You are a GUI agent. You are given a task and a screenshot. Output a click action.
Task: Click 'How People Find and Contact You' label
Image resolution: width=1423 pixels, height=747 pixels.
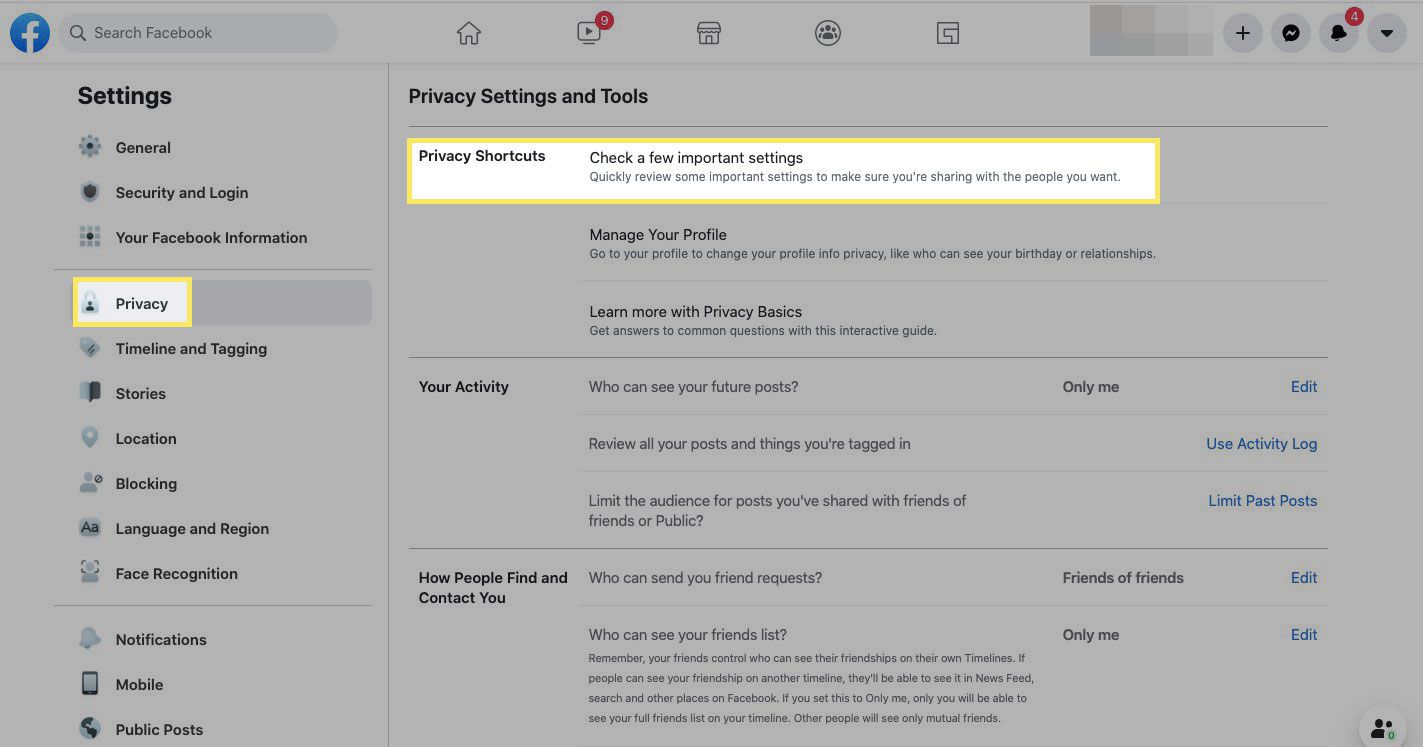tap(493, 588)
